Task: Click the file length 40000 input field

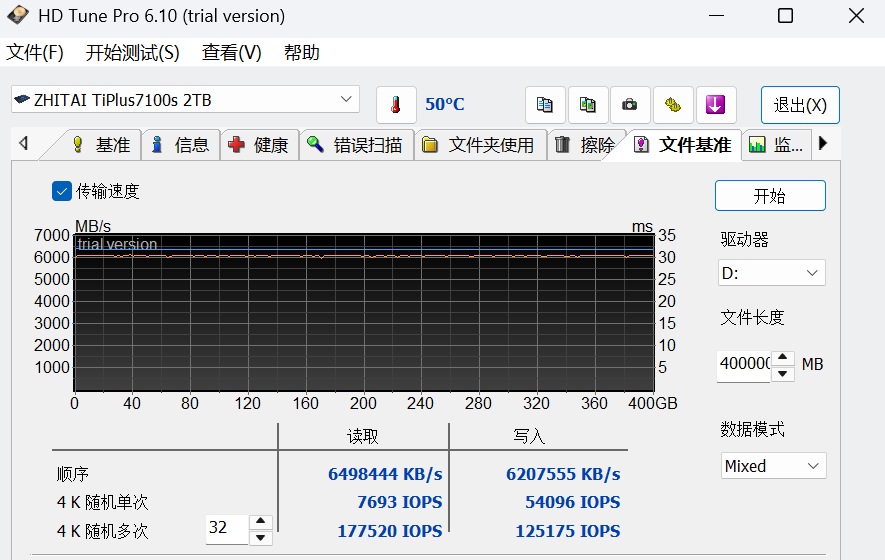Action: [x=744, y=364]
